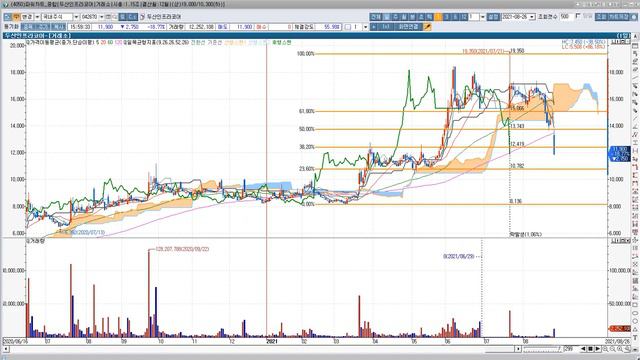
Task: Click the 후행스팬 legend label
Action: tap(282, 42)
